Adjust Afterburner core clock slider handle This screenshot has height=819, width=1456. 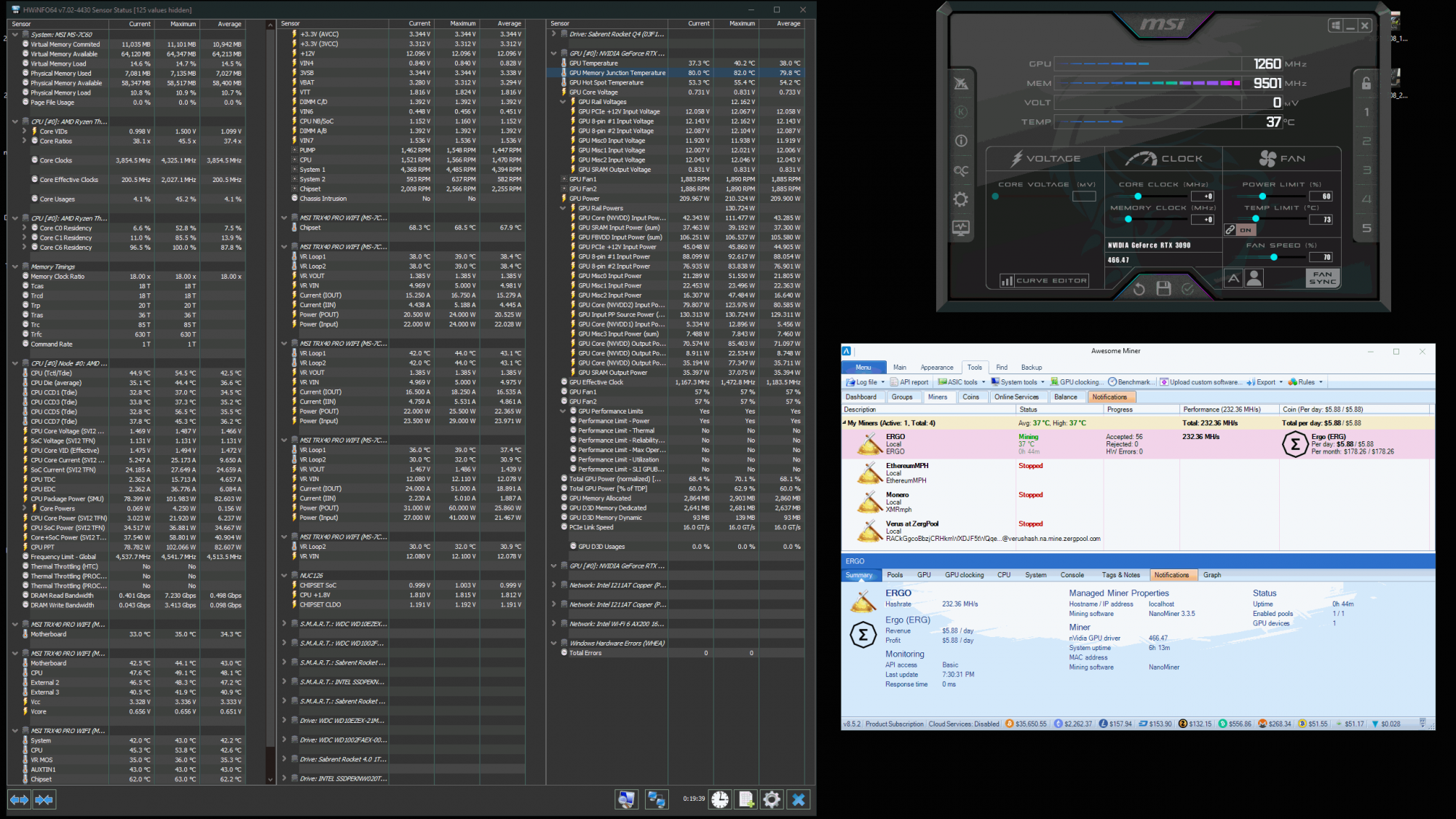[x=1138, y=197]
